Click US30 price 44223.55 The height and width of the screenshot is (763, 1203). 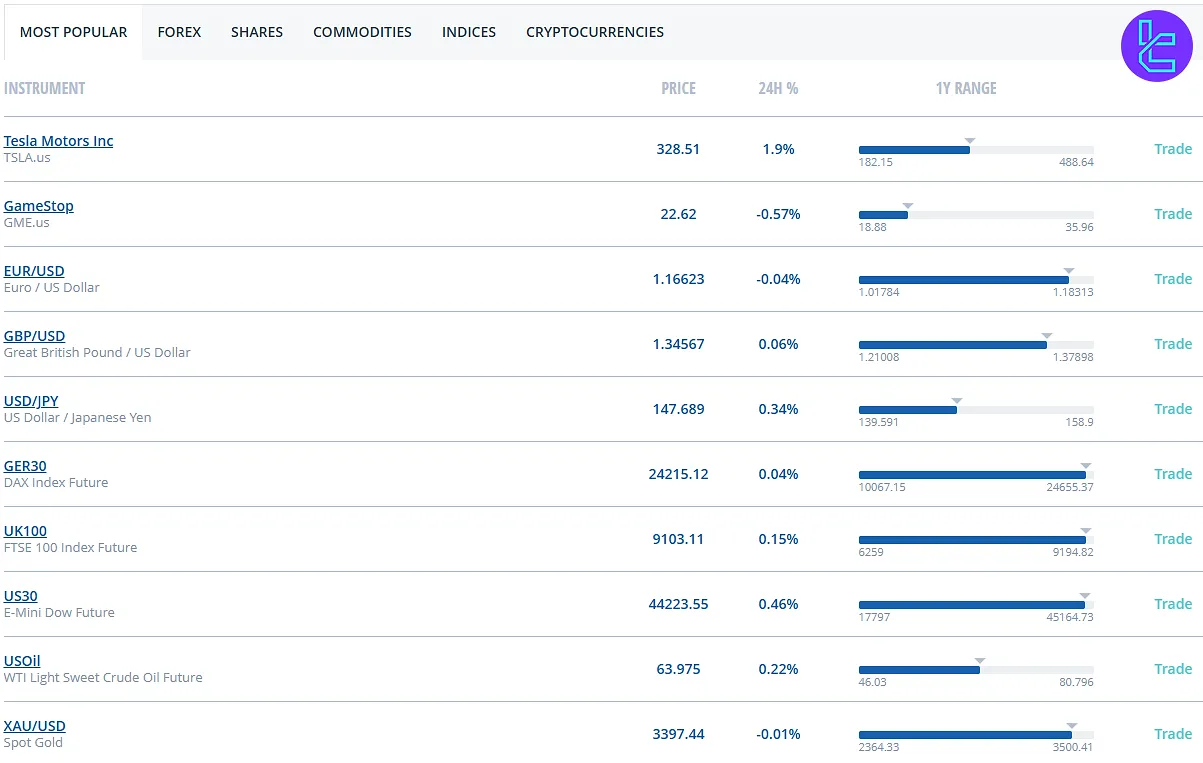tap(678, 604)
